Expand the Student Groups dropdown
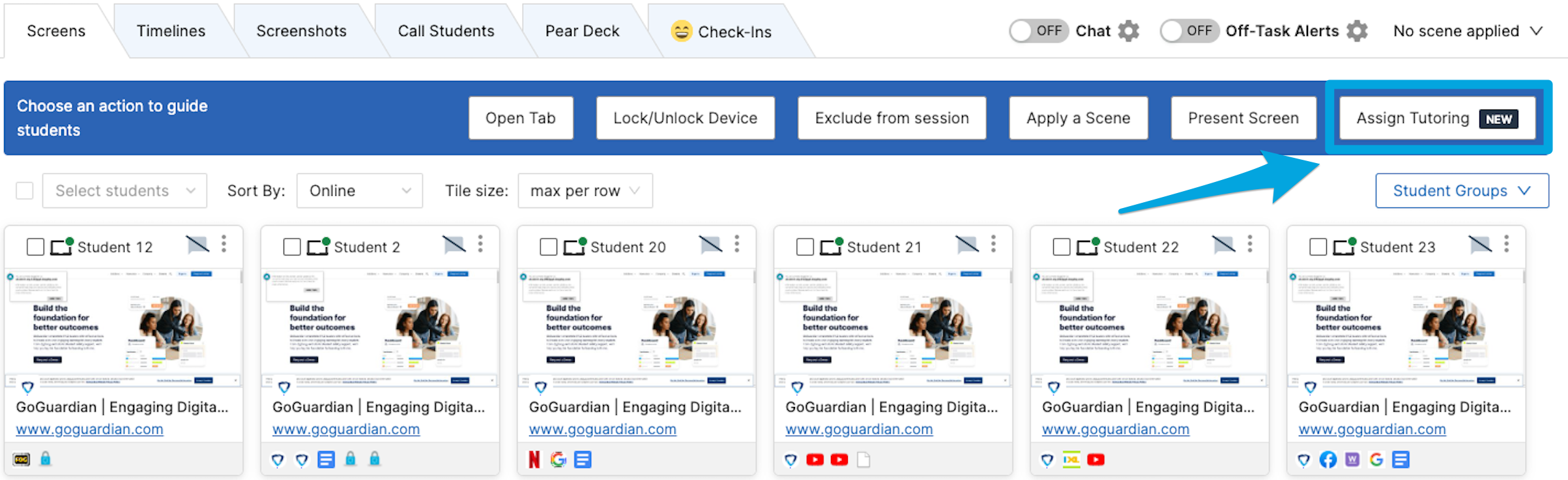Viewport: 1568px width, 480px height. tap(1462, 190)
